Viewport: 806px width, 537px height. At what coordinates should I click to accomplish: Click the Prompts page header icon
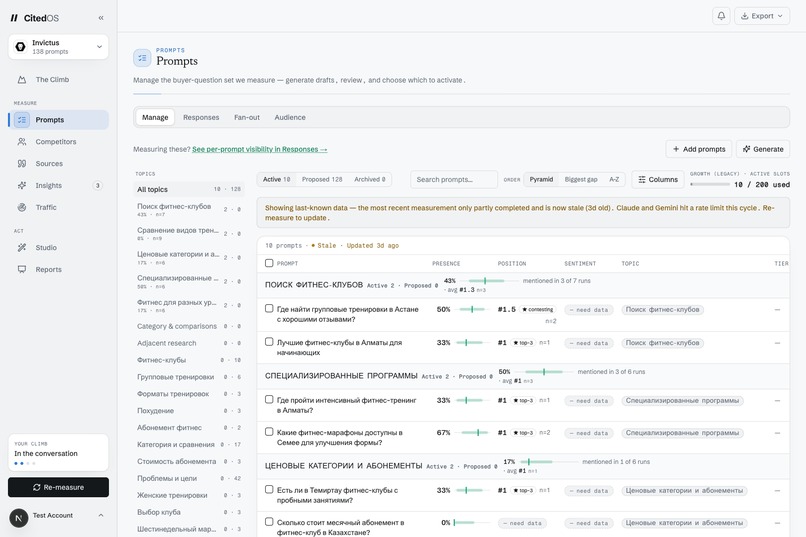[x=142, y=58]
